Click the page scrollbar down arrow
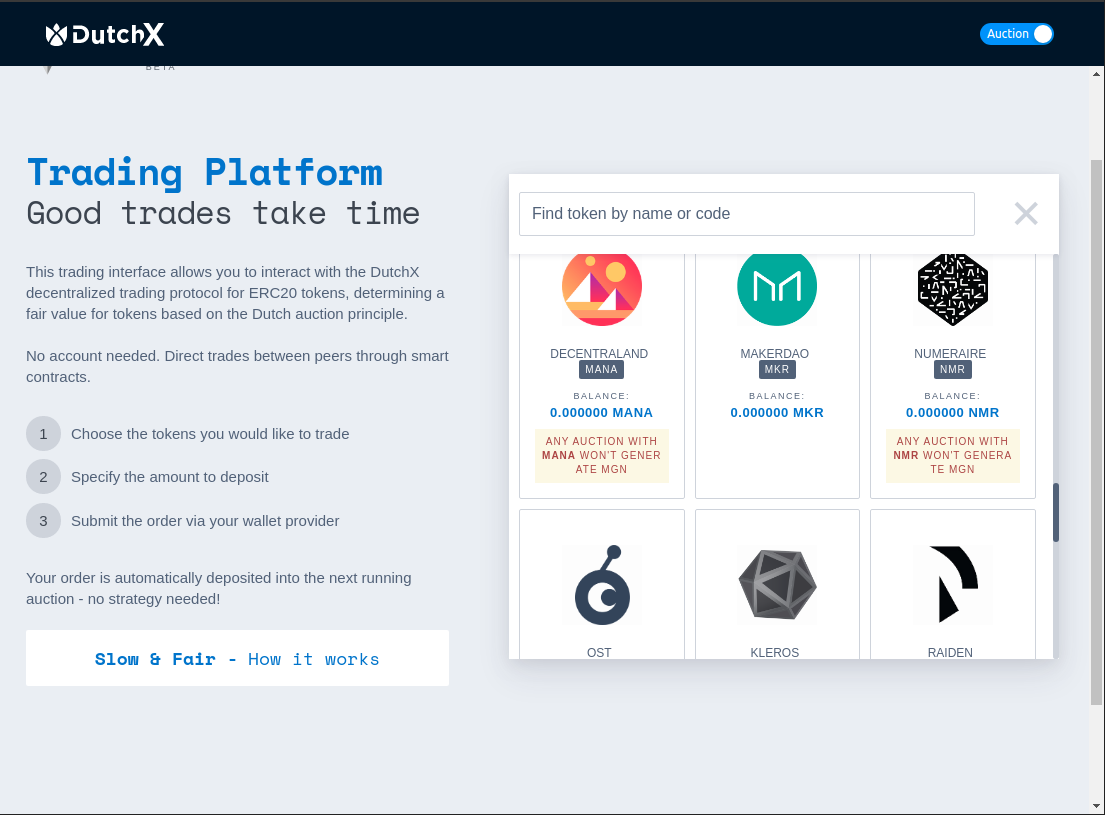Image resolution: width=1105 pixels, height=815 pixels. coord(1096,806)
